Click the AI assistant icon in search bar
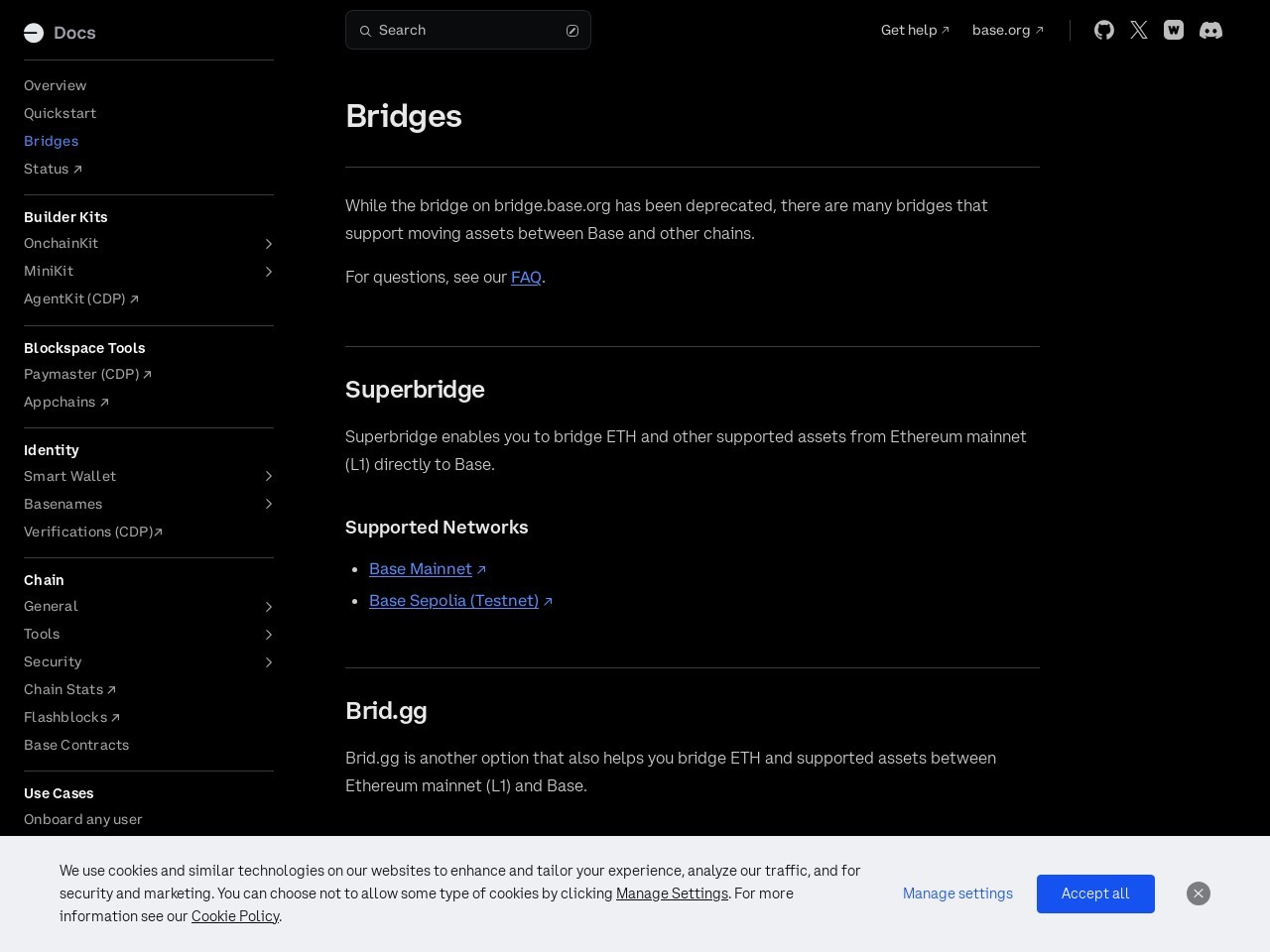The image size is (1270, 952). tap(572, 31)
